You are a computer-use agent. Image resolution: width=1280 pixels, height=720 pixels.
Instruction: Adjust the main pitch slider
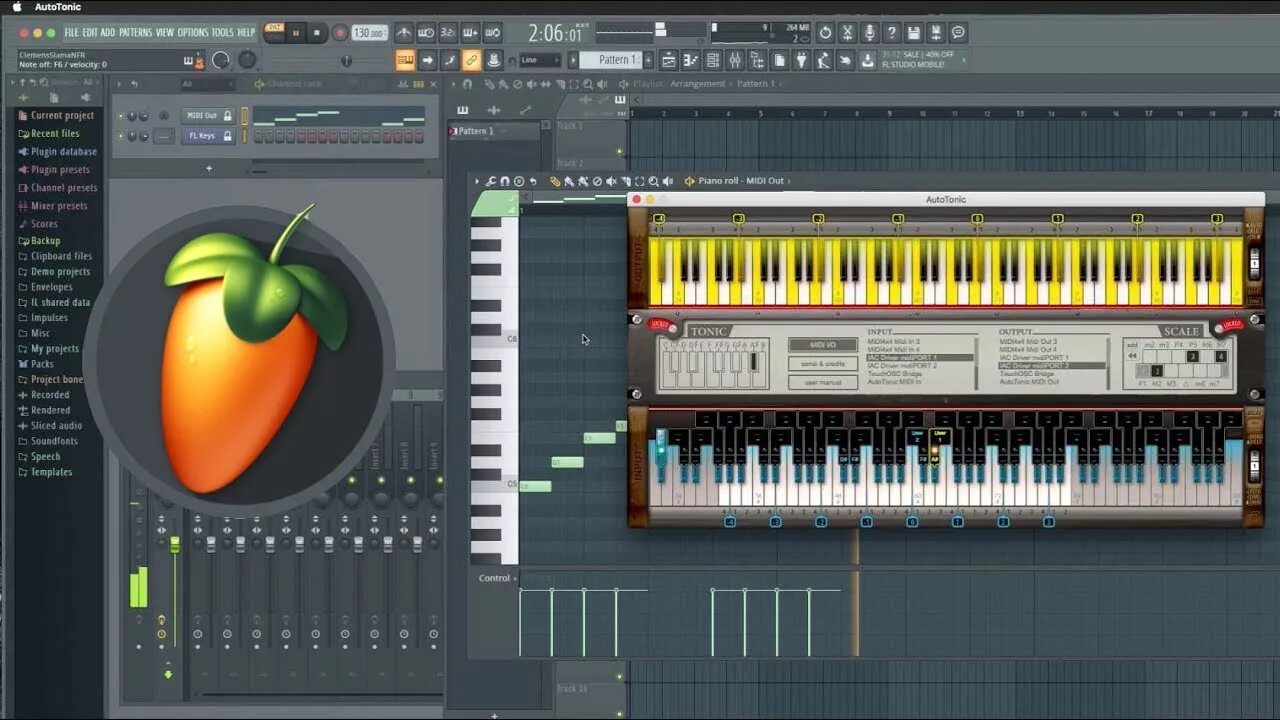click(346, 60)
